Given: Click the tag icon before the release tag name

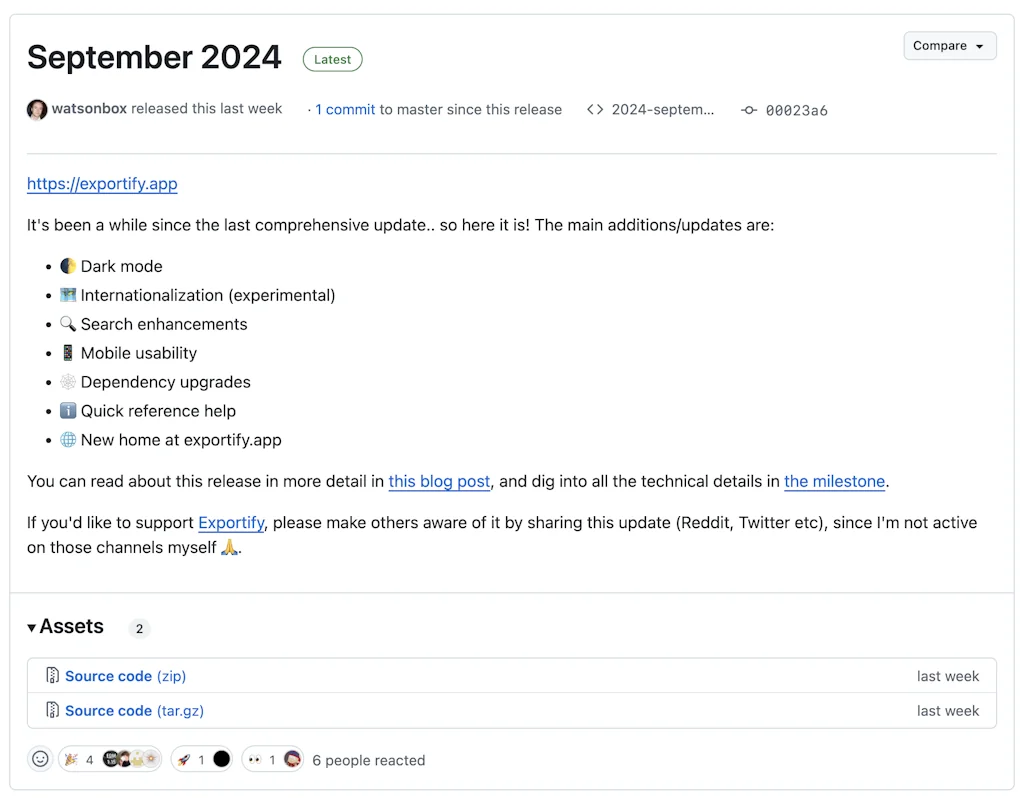Looking at the screenshot, I should [x=597, y=110].
